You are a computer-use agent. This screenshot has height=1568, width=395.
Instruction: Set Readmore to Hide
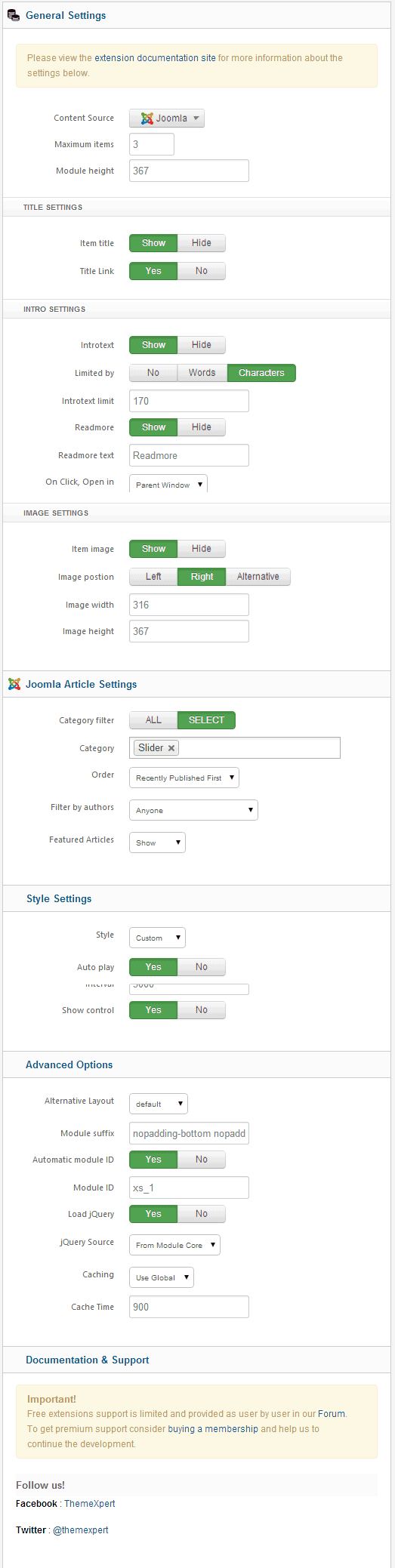click(202, 427)
